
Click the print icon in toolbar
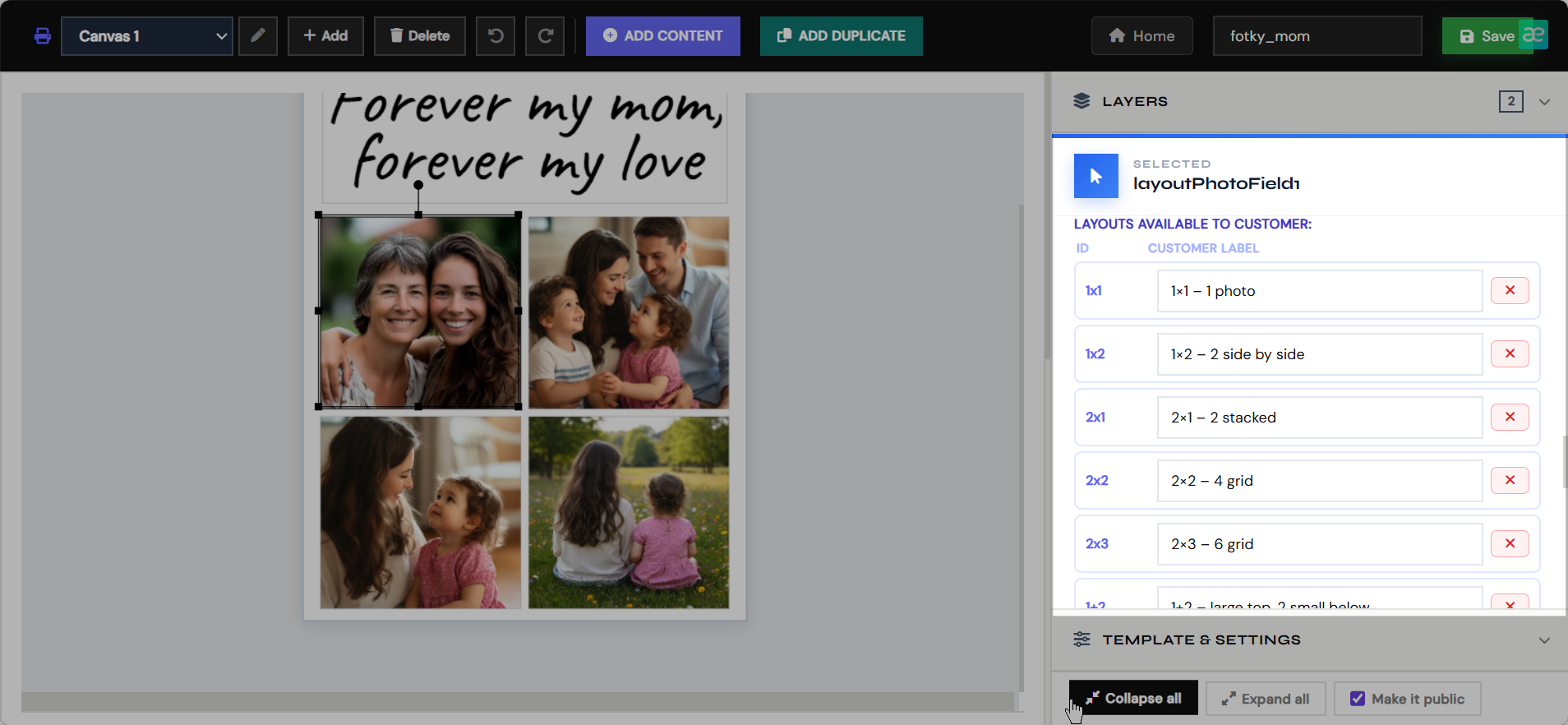coord(43,36)
